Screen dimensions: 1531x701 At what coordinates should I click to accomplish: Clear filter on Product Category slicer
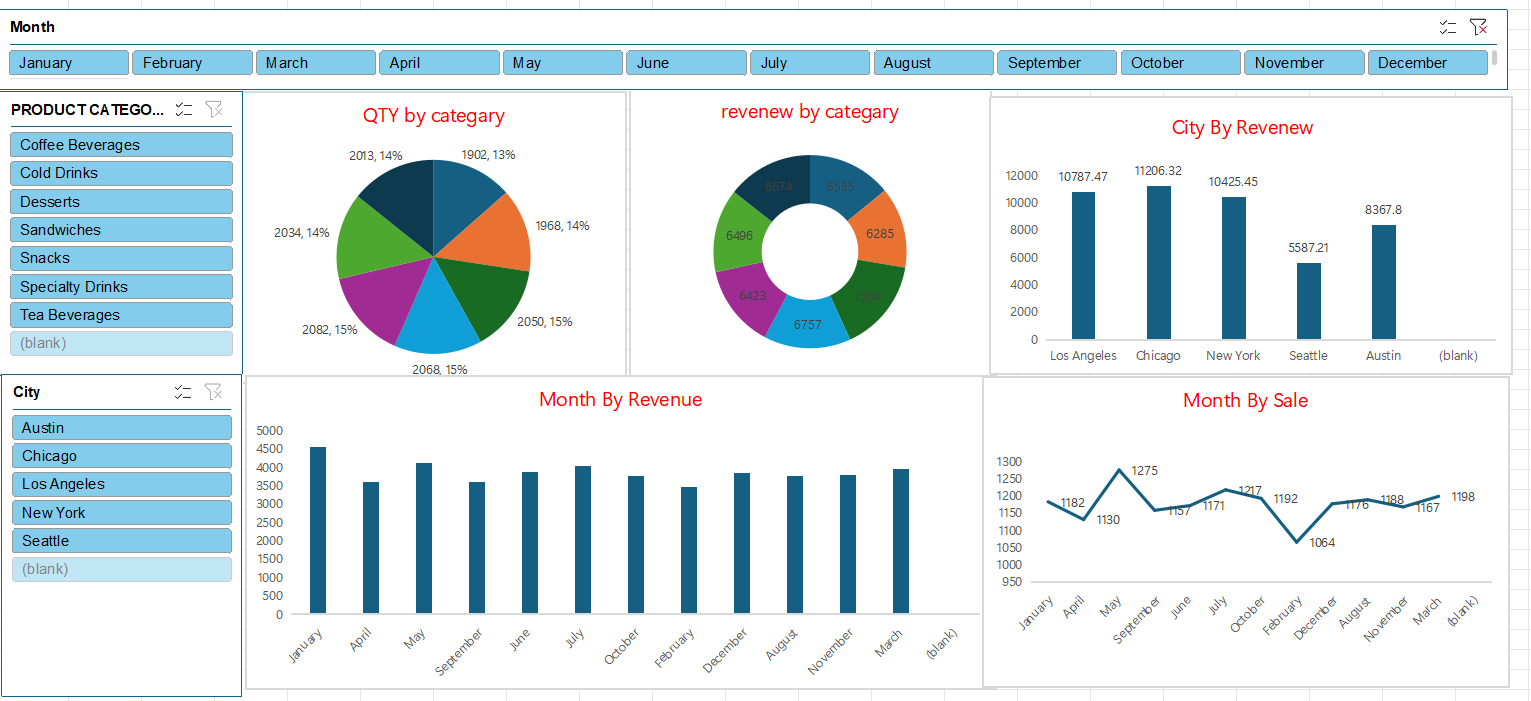pyautogui.click(x=213, y=109)
